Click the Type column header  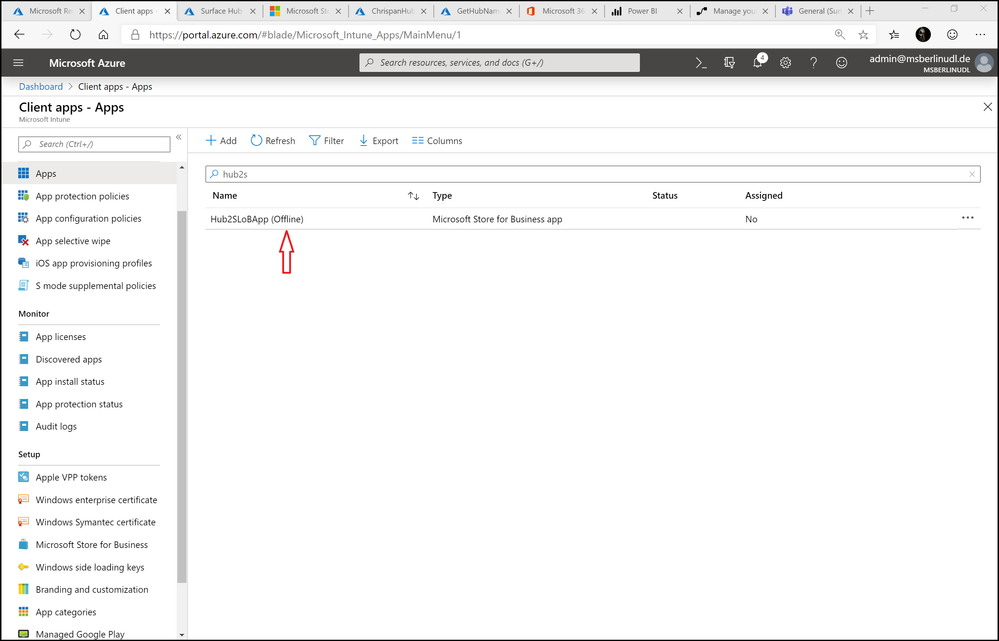tap(442, 196)
